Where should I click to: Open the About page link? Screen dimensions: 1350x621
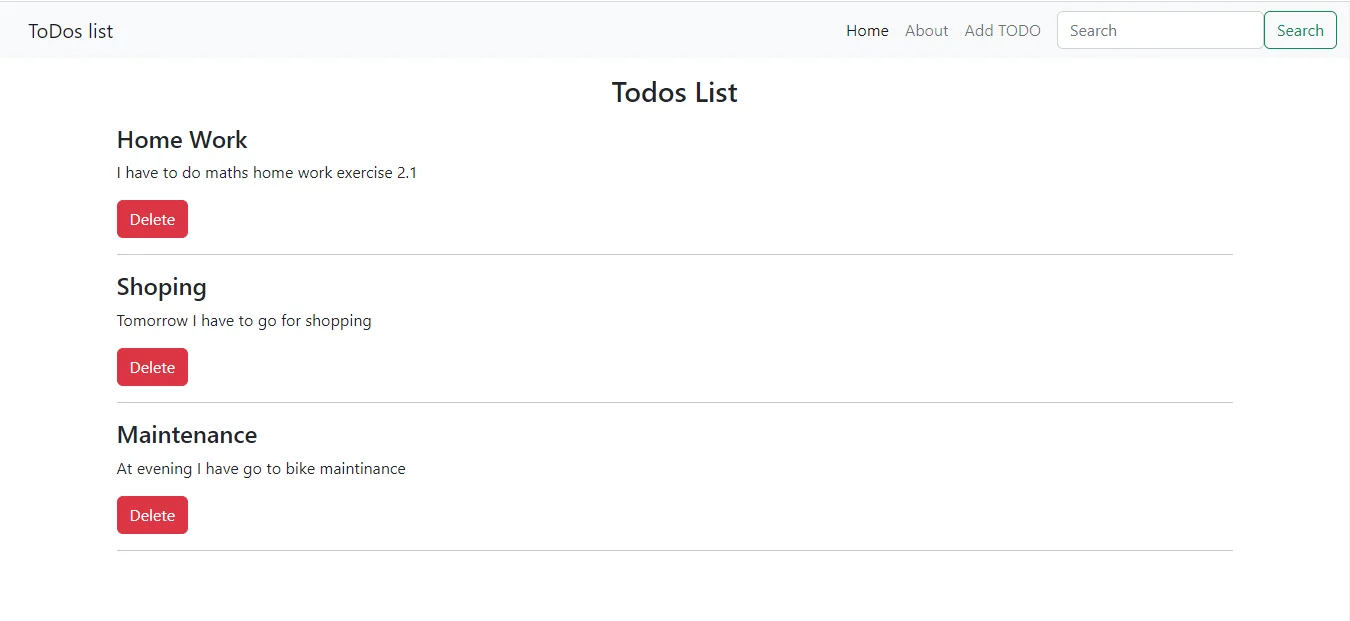tap(926, 31)
